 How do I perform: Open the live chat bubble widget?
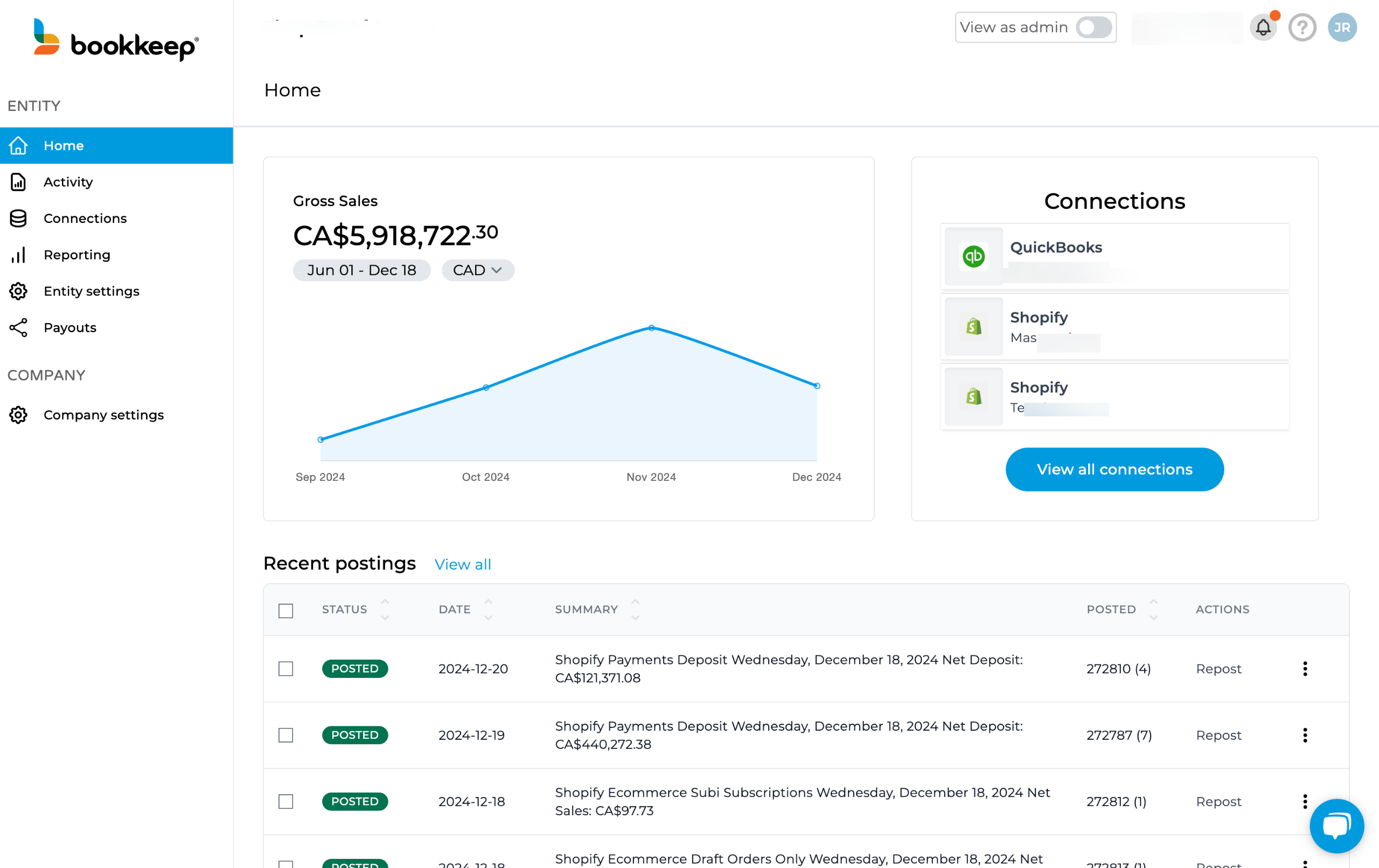(1336, 825)
